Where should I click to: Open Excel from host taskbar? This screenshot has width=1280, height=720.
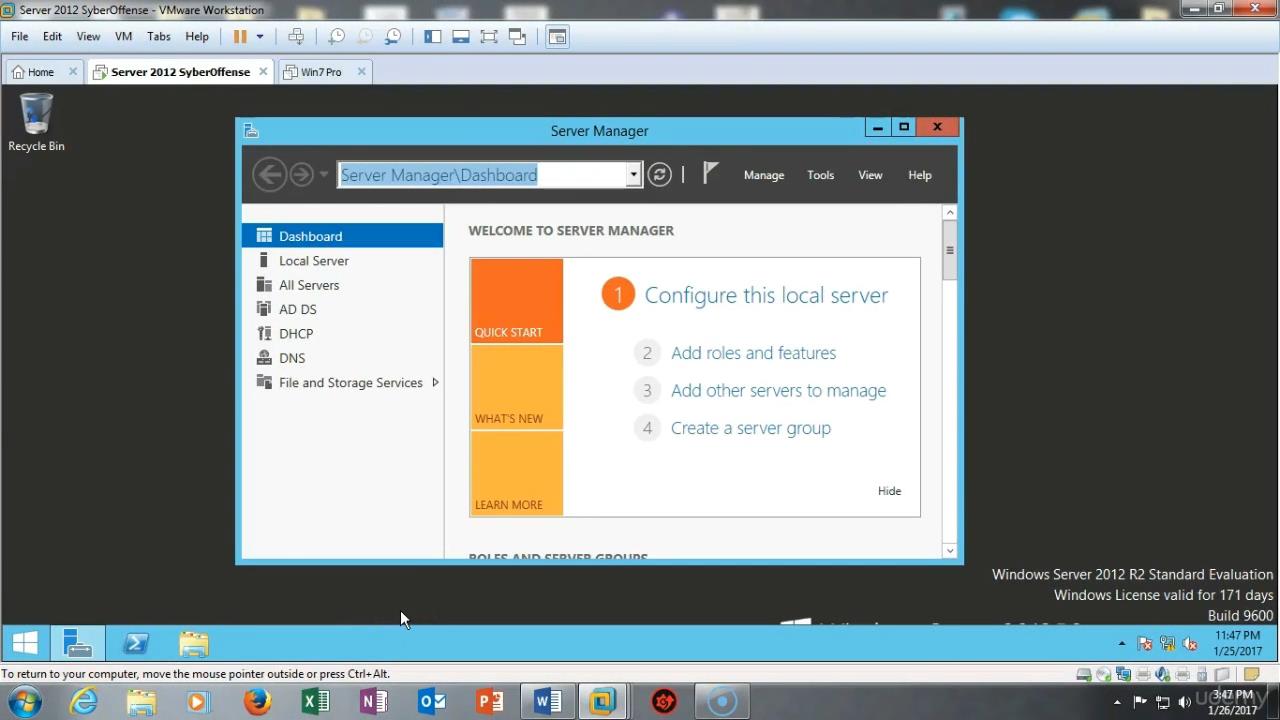tap(315, 702)
